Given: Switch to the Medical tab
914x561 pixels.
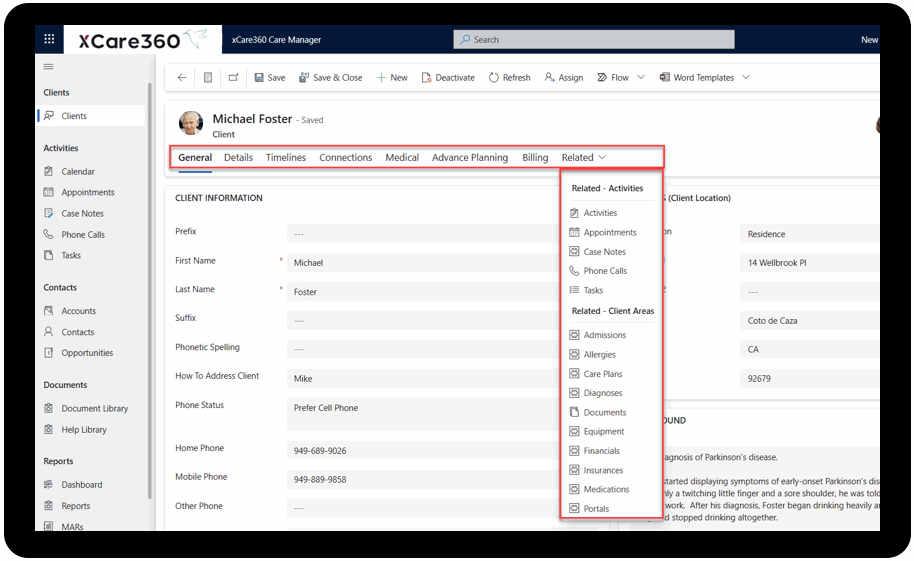Looking at the screenshot, I should click(x=402, y=157).
